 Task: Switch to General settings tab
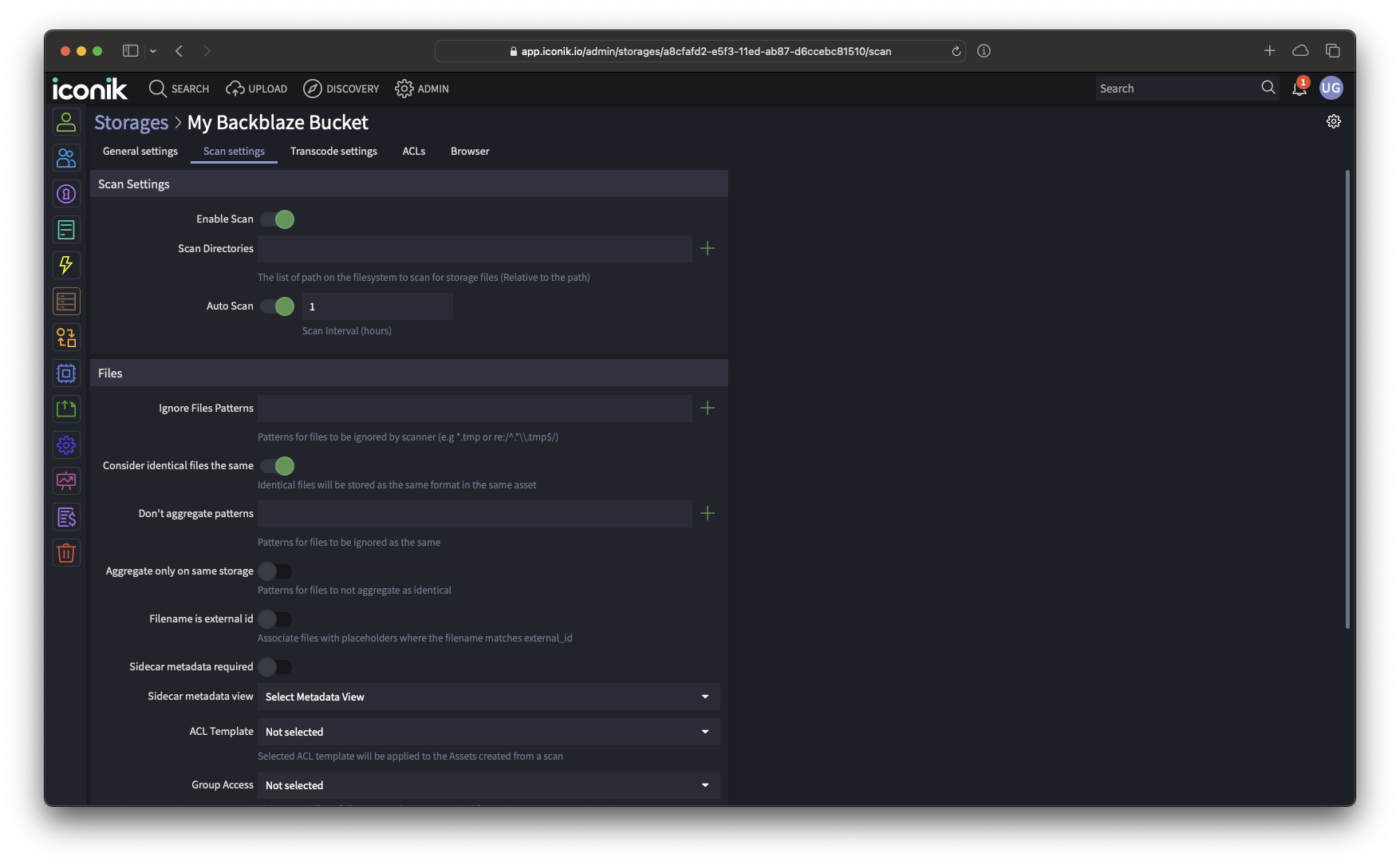(x=140, y=151)
